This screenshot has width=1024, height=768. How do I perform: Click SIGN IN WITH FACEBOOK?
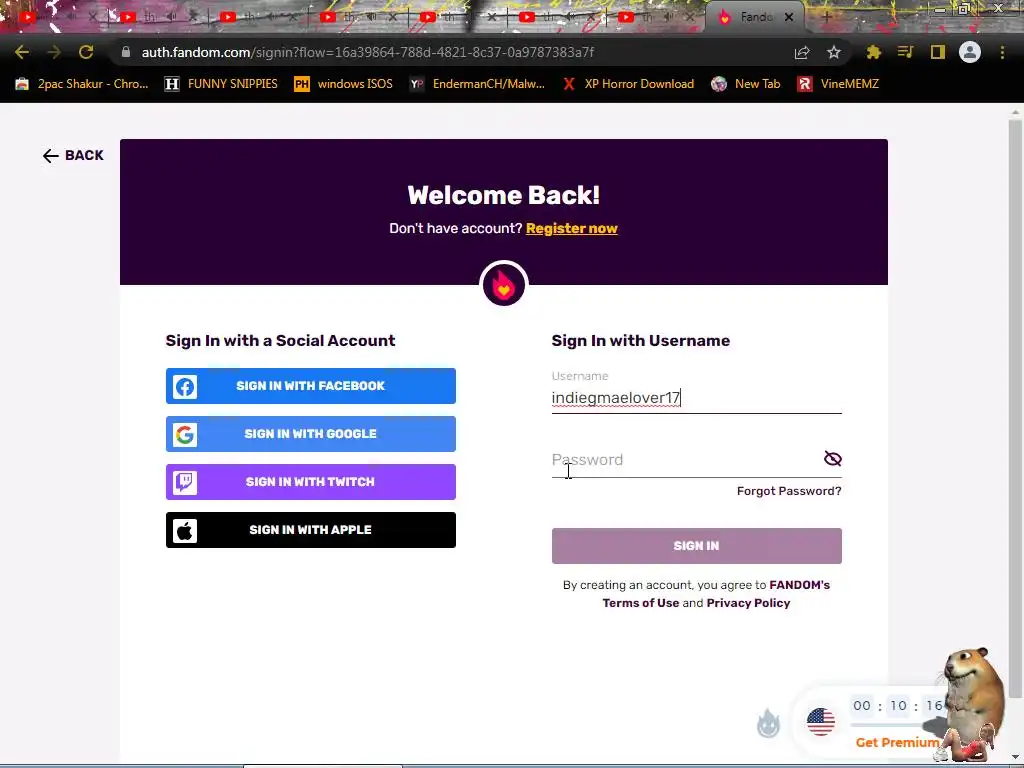click(x=311, y=386)
